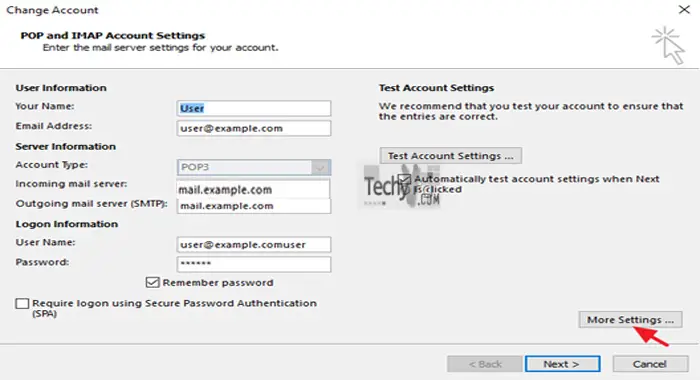Click the Account Type dropdown arrow

point(320,167)
